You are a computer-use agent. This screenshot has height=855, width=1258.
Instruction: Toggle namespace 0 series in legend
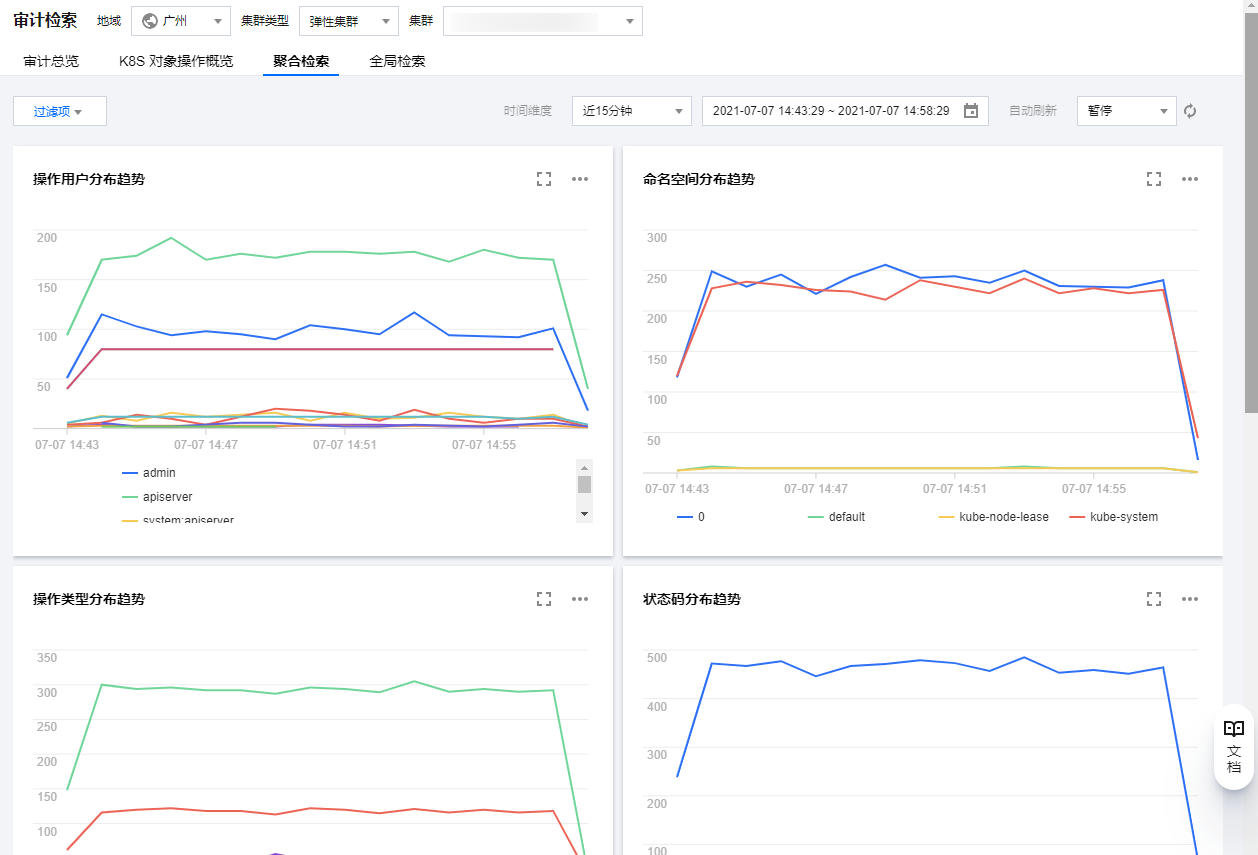tap(691, 517)
